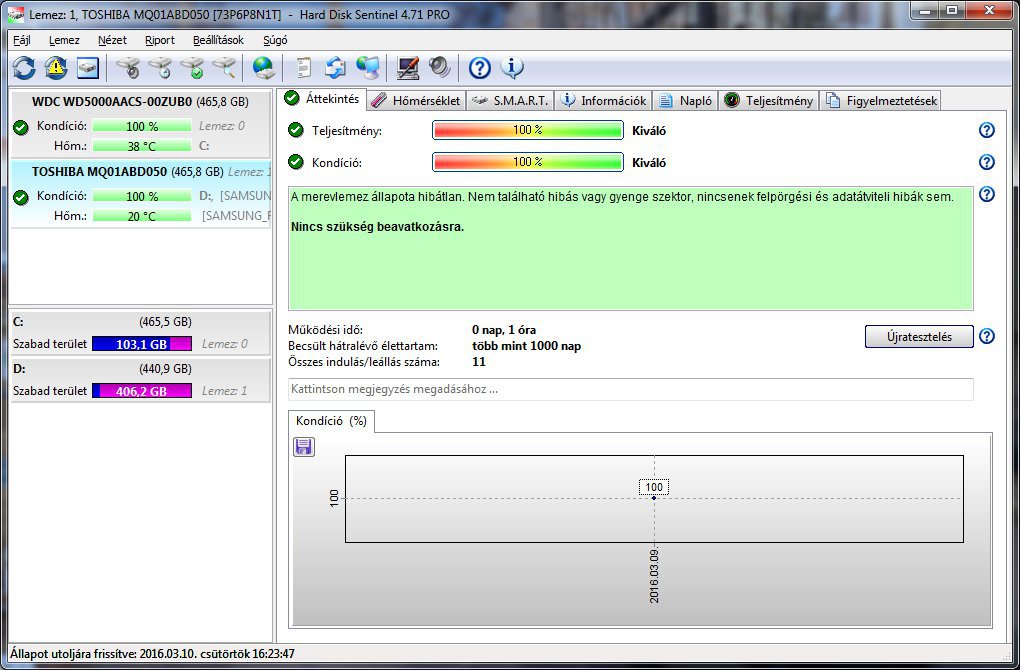Switch to the Teljesítmény tab
This screenshot has height=670, width=1020.
click(x=769, y=101)
